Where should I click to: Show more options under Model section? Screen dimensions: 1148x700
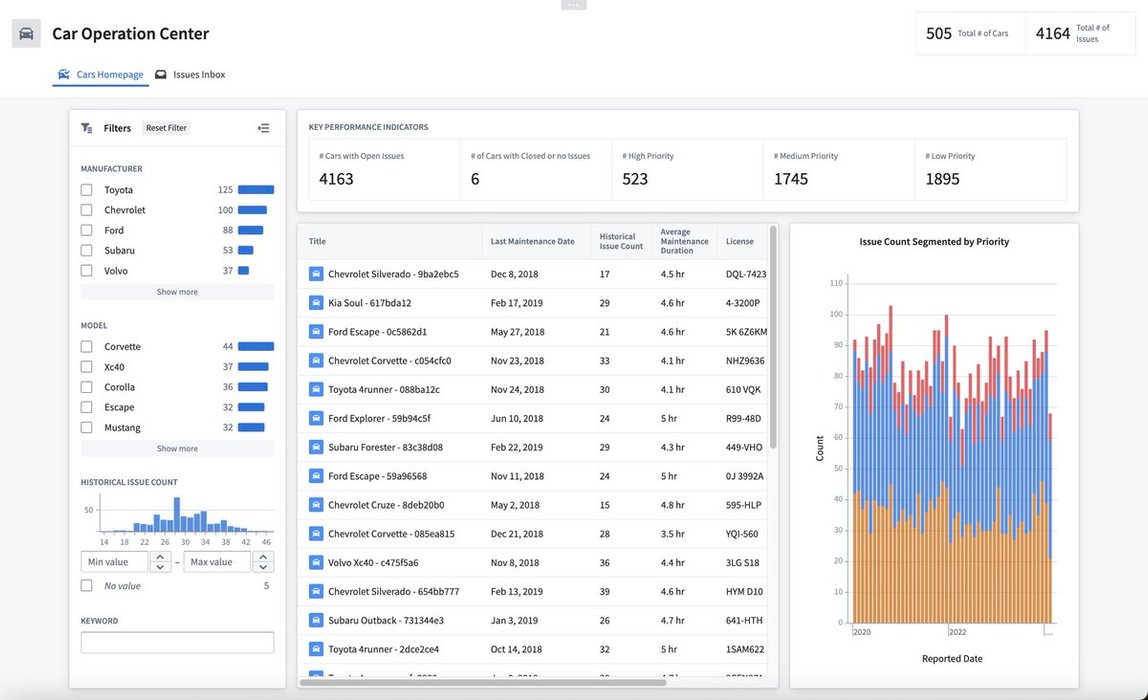177,449
